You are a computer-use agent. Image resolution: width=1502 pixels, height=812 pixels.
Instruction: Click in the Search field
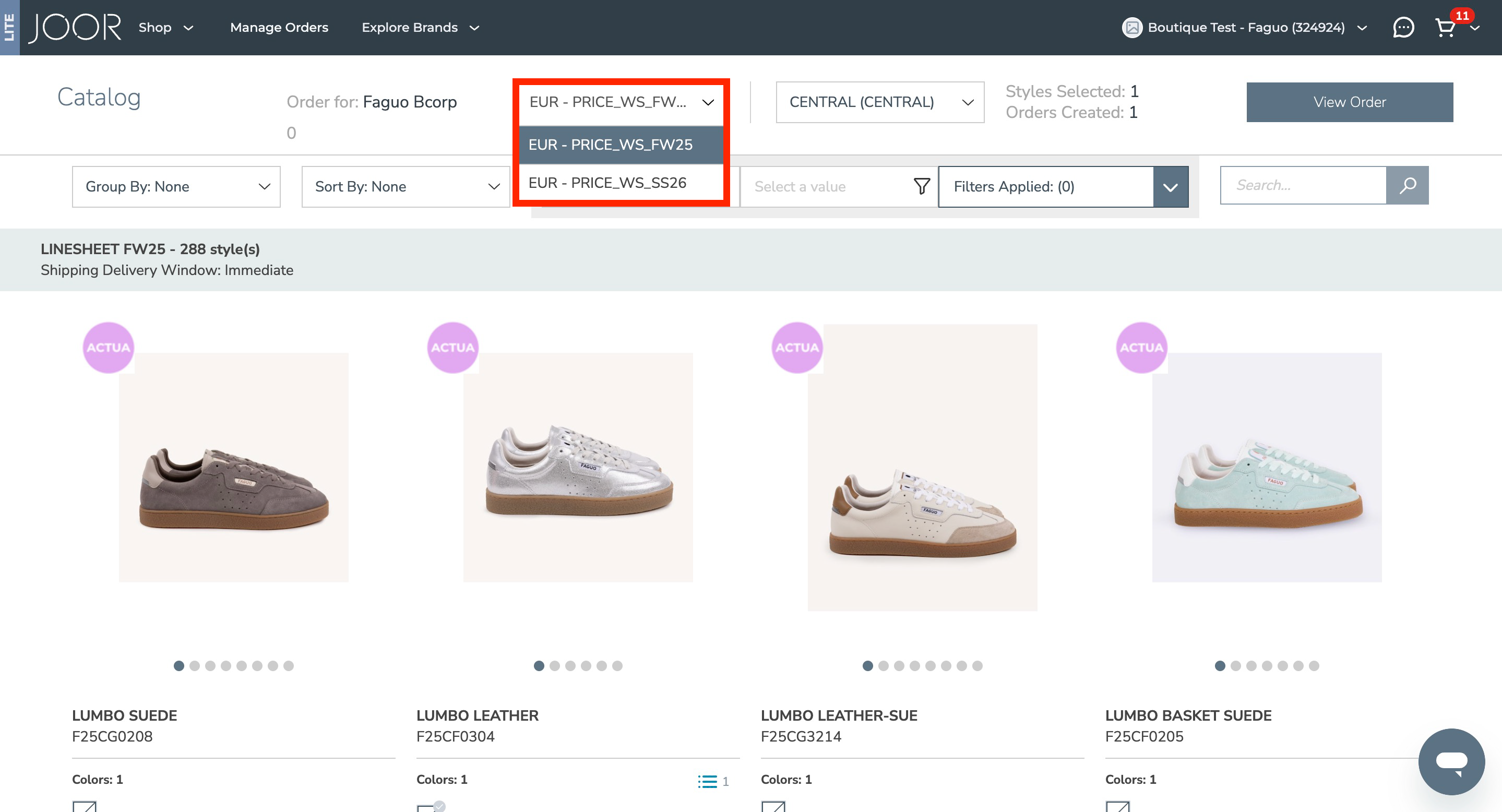point(1303,185)
